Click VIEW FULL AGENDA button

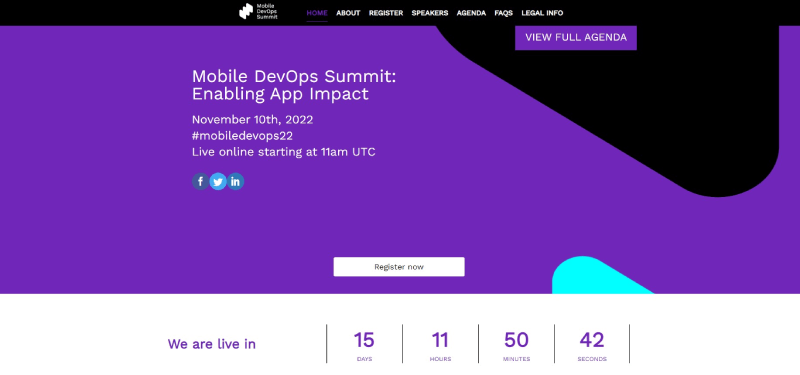tap(576, 38)
